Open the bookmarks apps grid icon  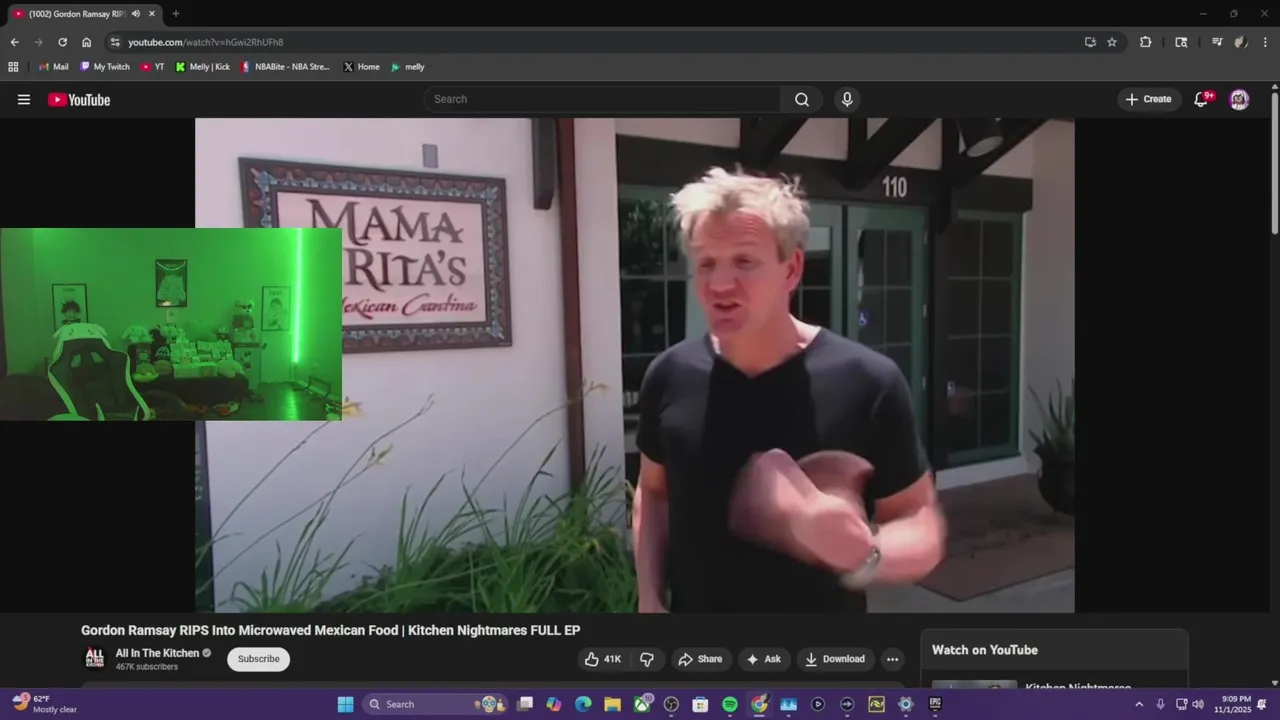pyautogui.click(x=13, y=67)
